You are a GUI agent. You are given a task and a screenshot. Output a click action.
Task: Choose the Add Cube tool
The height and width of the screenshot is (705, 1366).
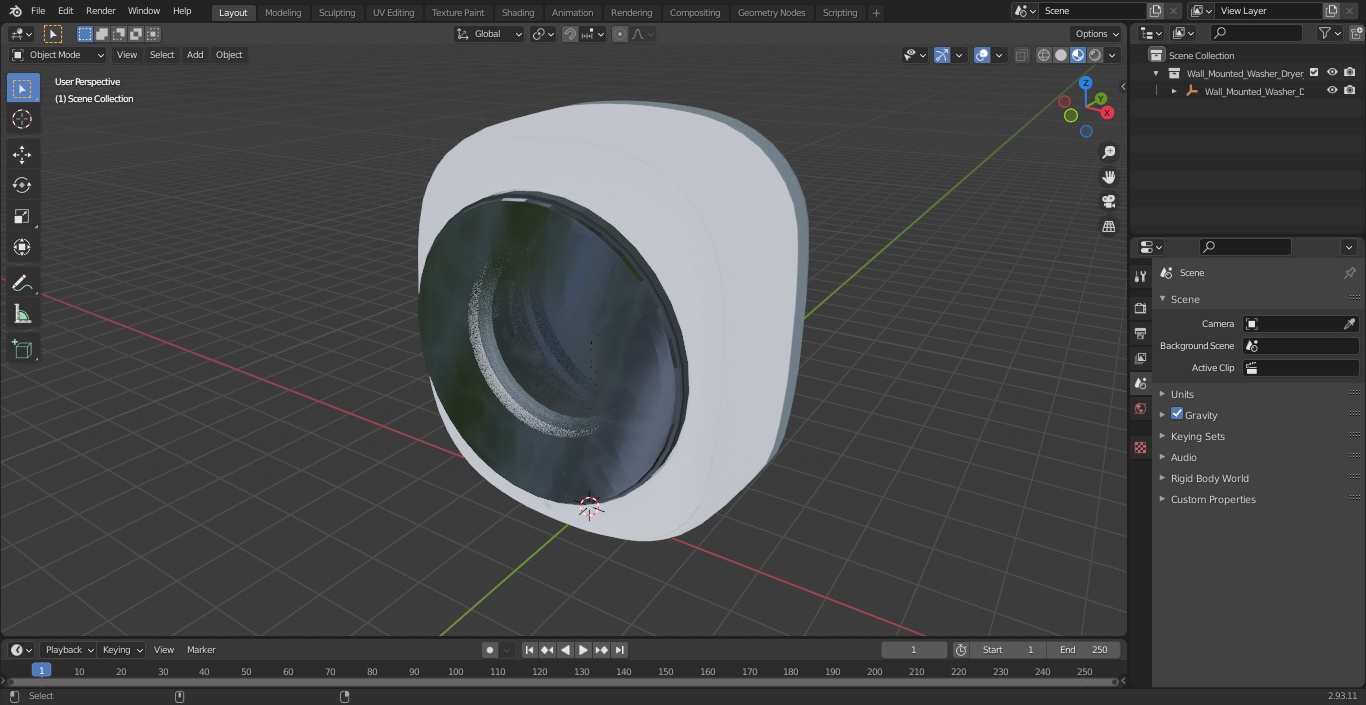[x=22, y=349]
